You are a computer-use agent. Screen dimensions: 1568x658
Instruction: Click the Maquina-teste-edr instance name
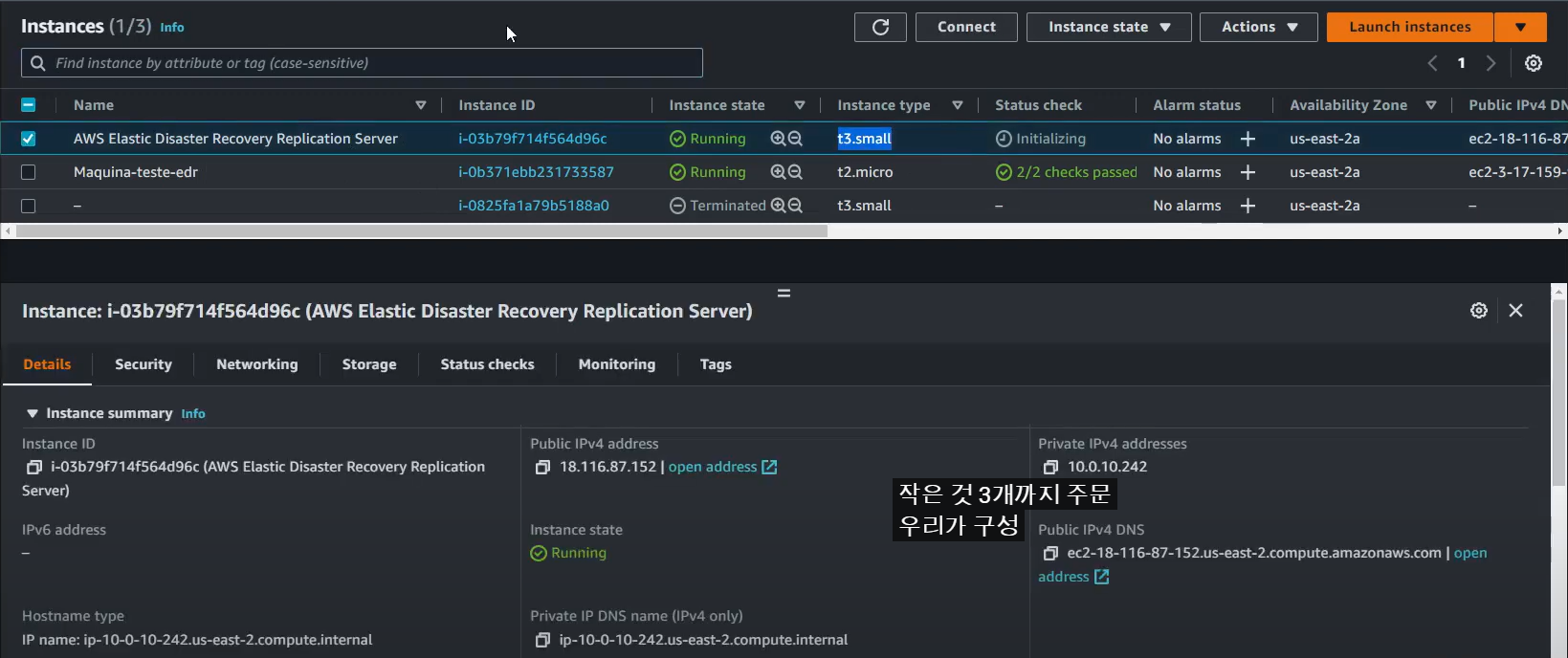coord(136,172)
